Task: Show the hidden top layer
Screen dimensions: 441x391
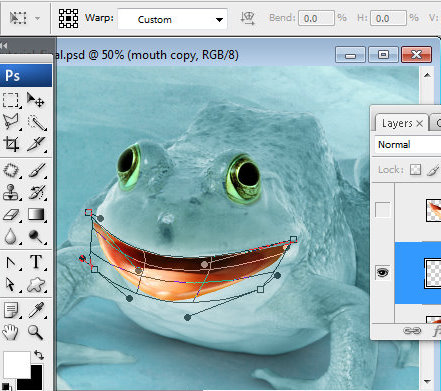Action: point(382,210)
